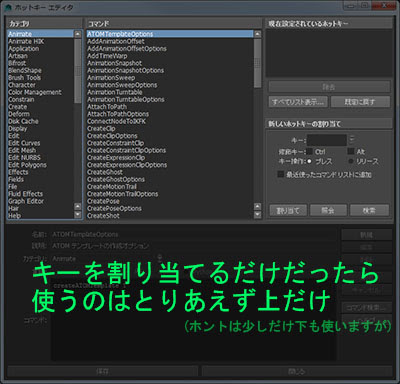
Task: Click the top up arrow of category scrollbar
Action: [x=78, y=34]
